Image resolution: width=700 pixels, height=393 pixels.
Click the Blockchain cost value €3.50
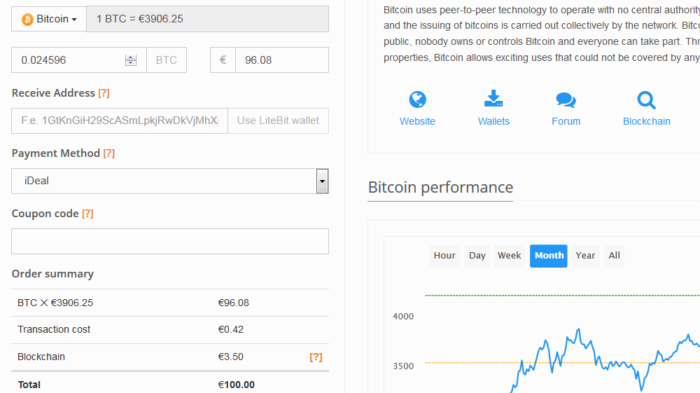231,357
